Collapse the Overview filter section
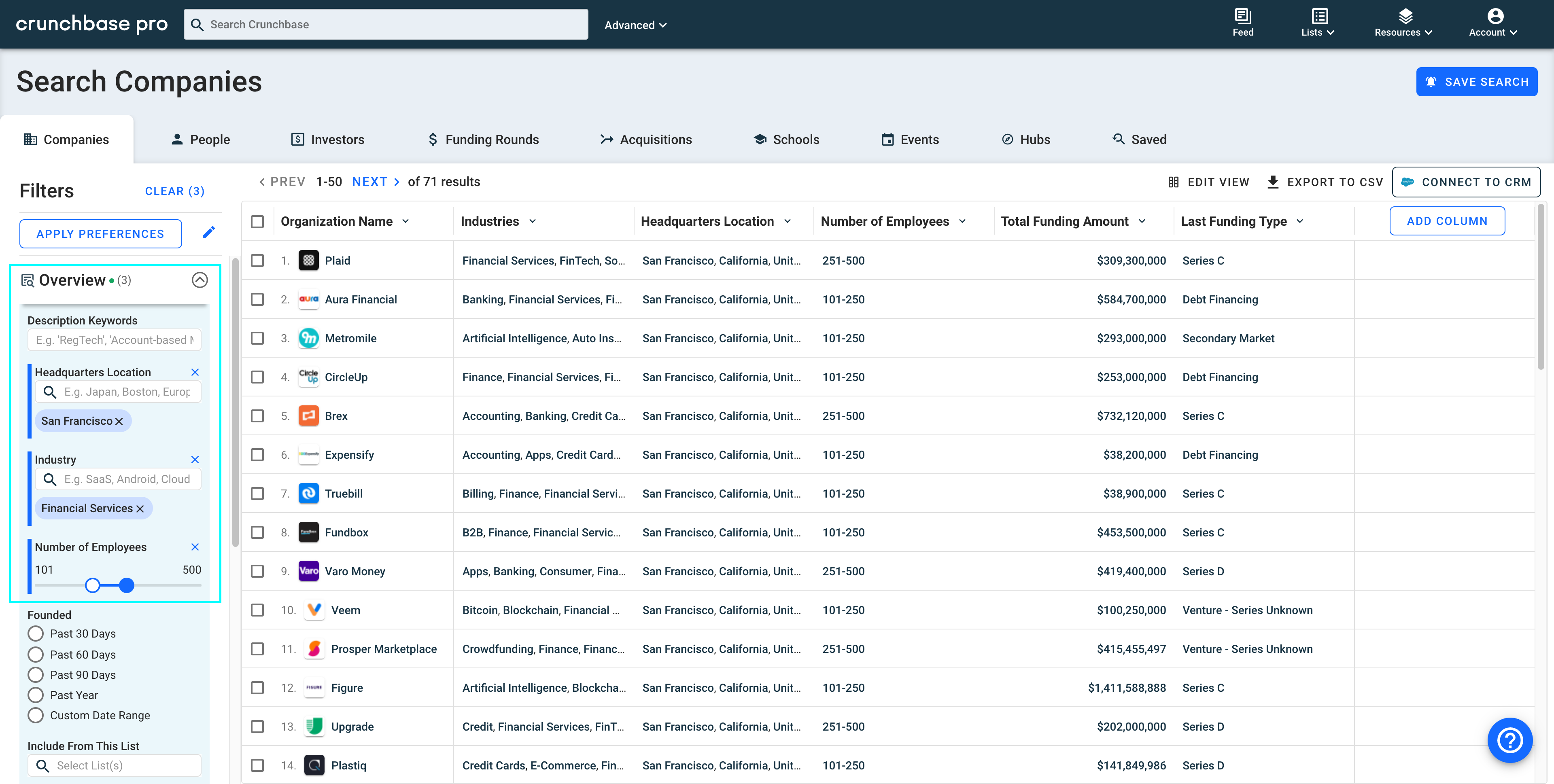This screenshot has height=784, width=1554. pyautogui.click(x=200, y=280)
